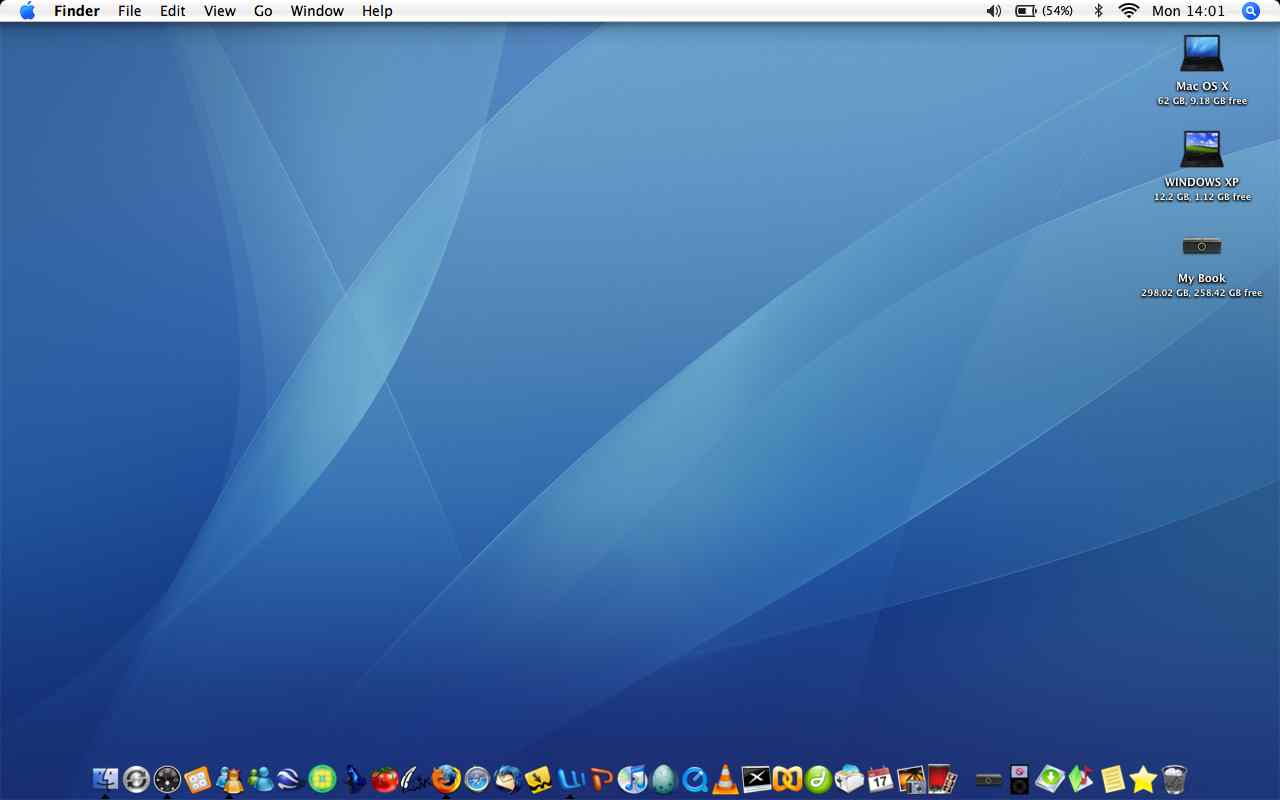Open the Bluetooth menu bar item
The height and width of the screenshot is (800, 1280).
[1097, 11]
